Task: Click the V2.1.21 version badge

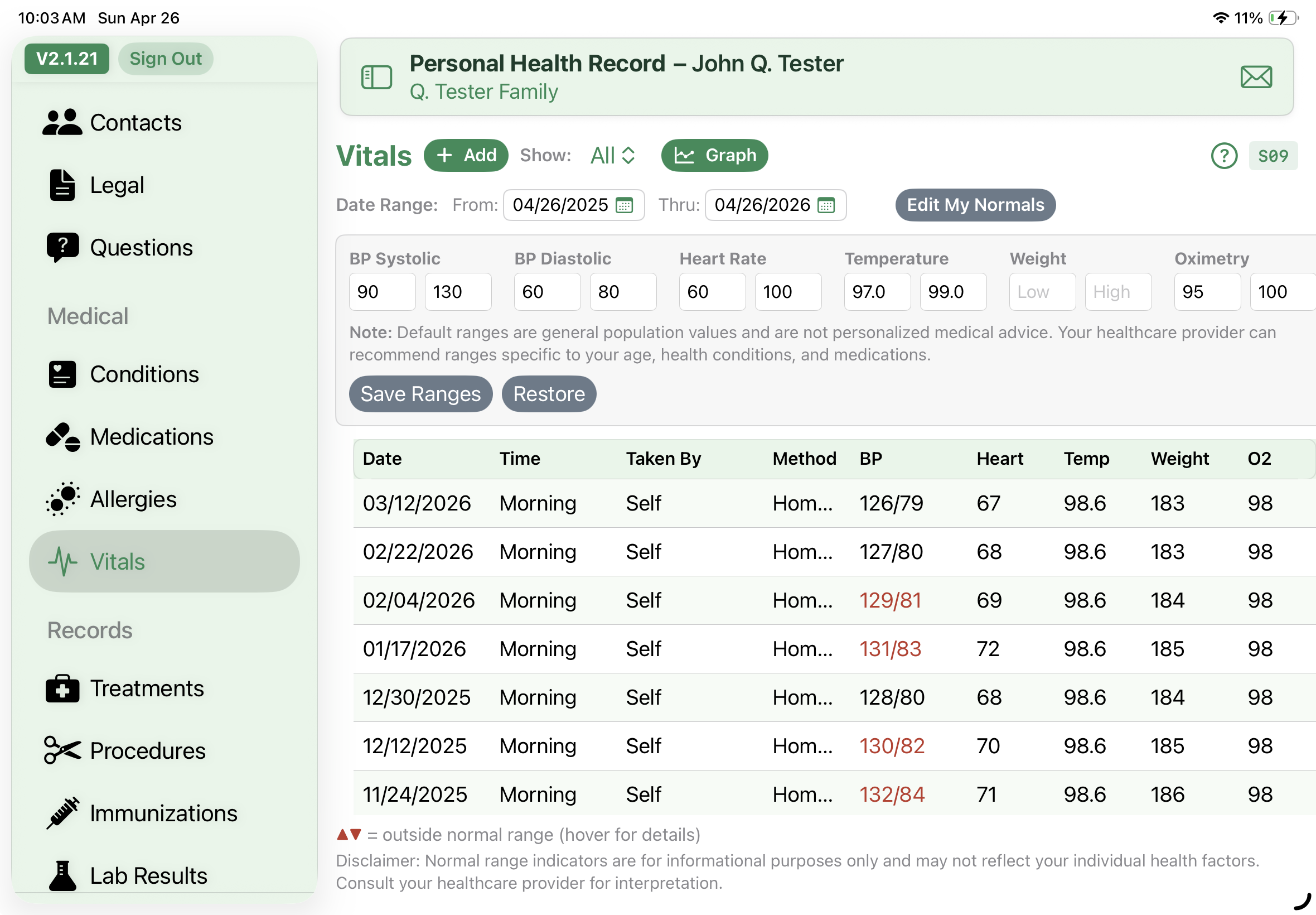Action: [x=66, y=59]
